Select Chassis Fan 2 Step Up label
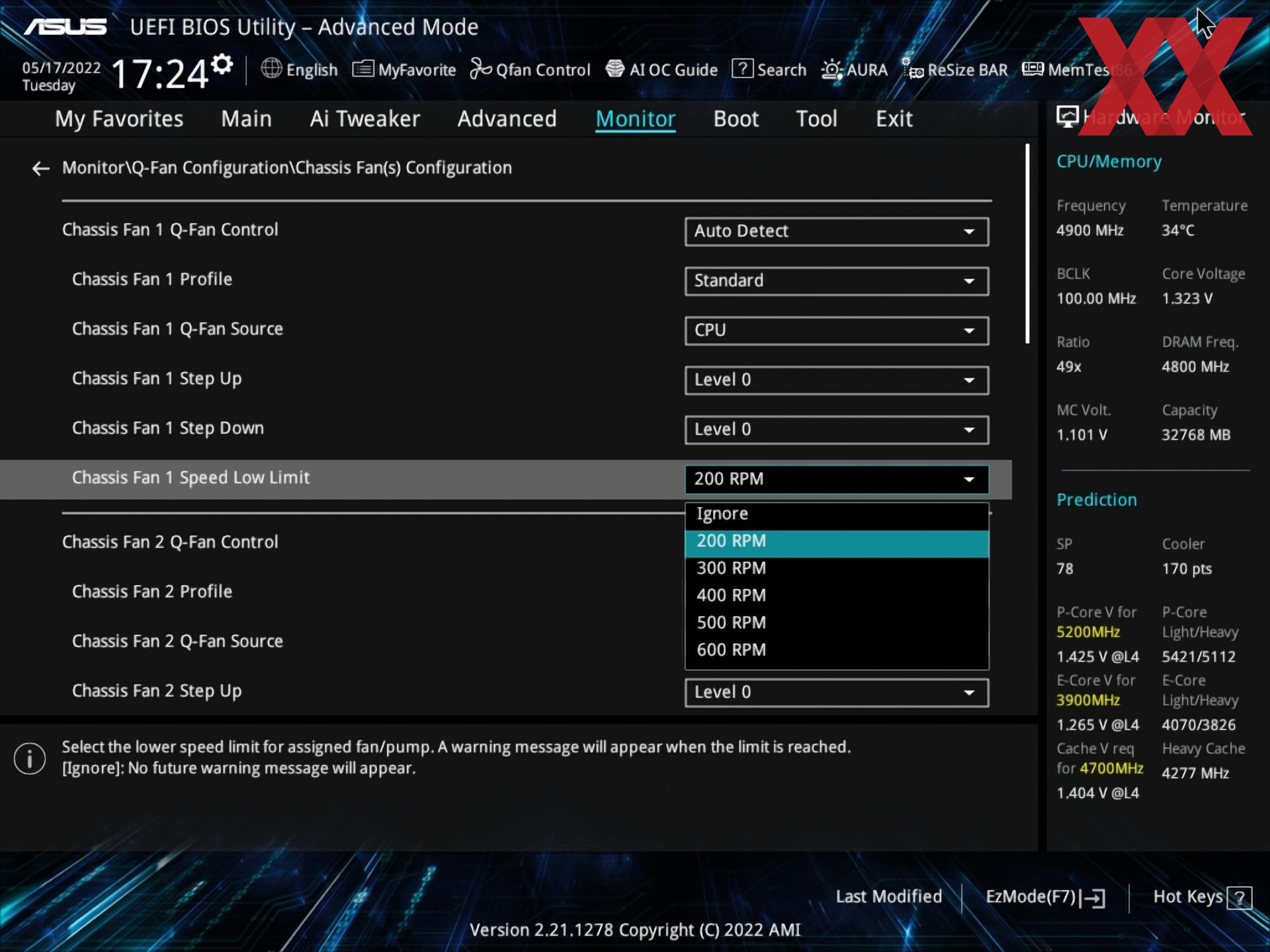Image resolution: width=1270 pixels, height=952 pixels. 157,692
